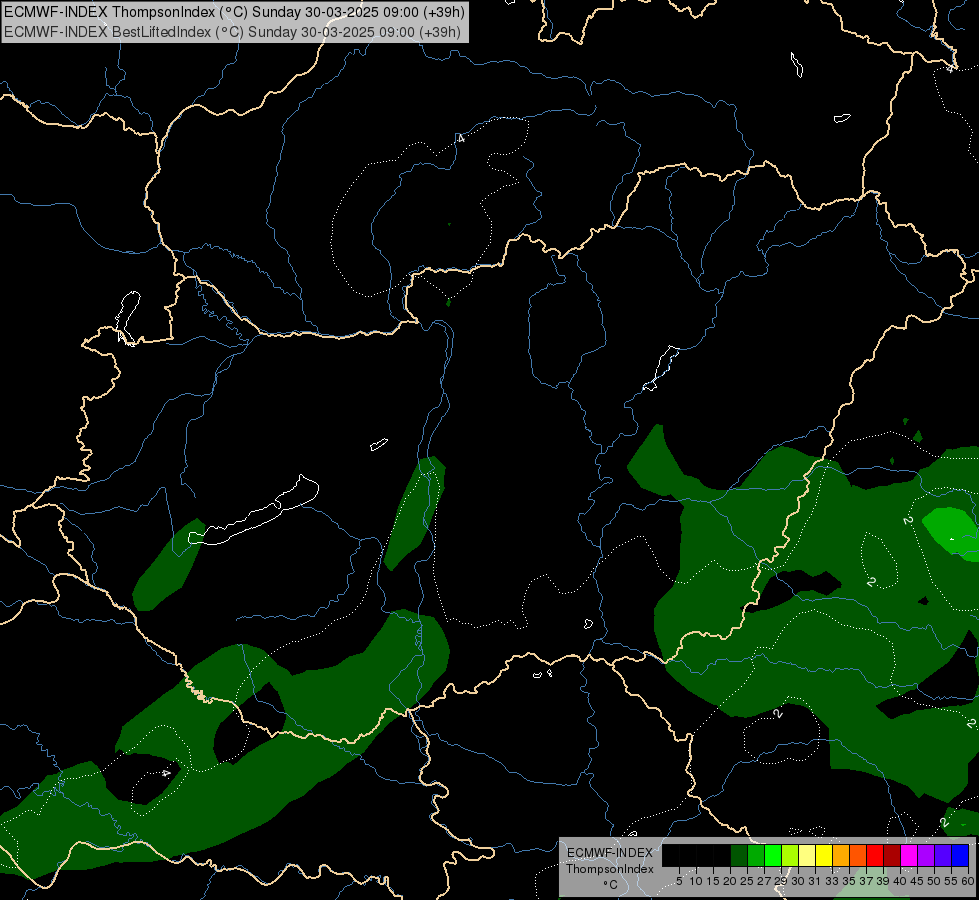Click the pure yellow 31–33 legend swatch
The image size is (979, 900).
[x=824, y=855]
